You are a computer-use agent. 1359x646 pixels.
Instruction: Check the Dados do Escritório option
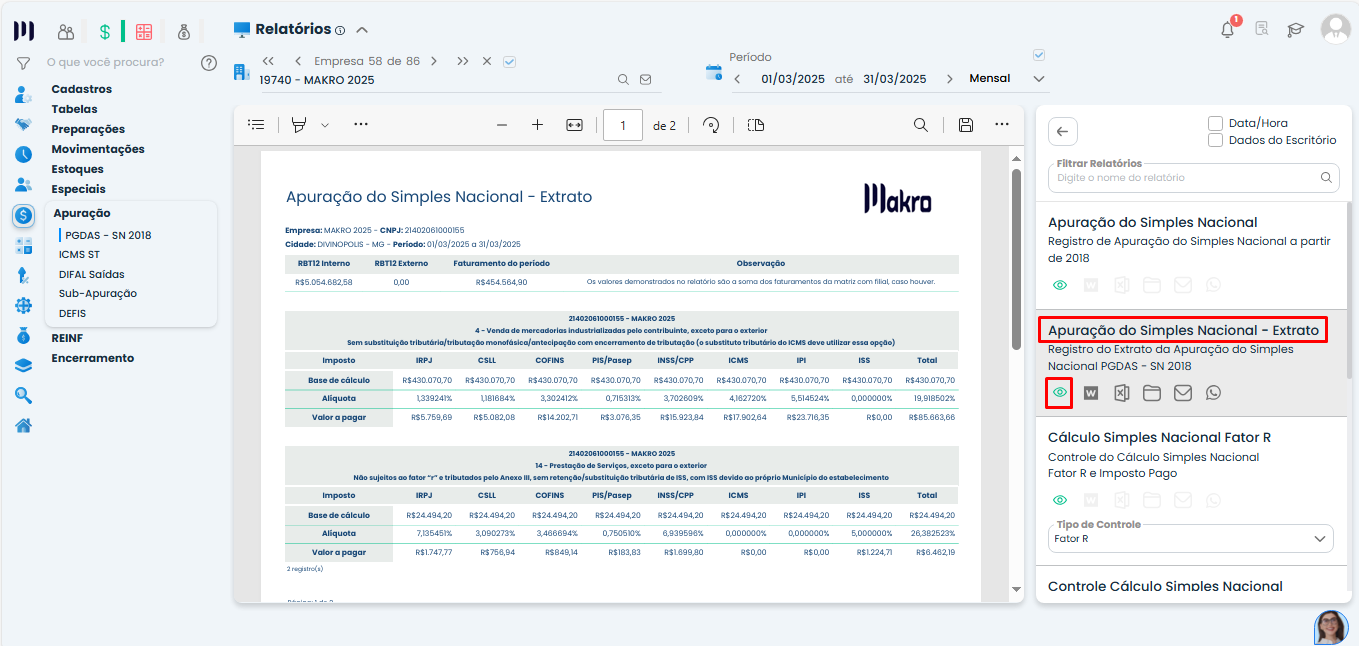coord(1216,140)
